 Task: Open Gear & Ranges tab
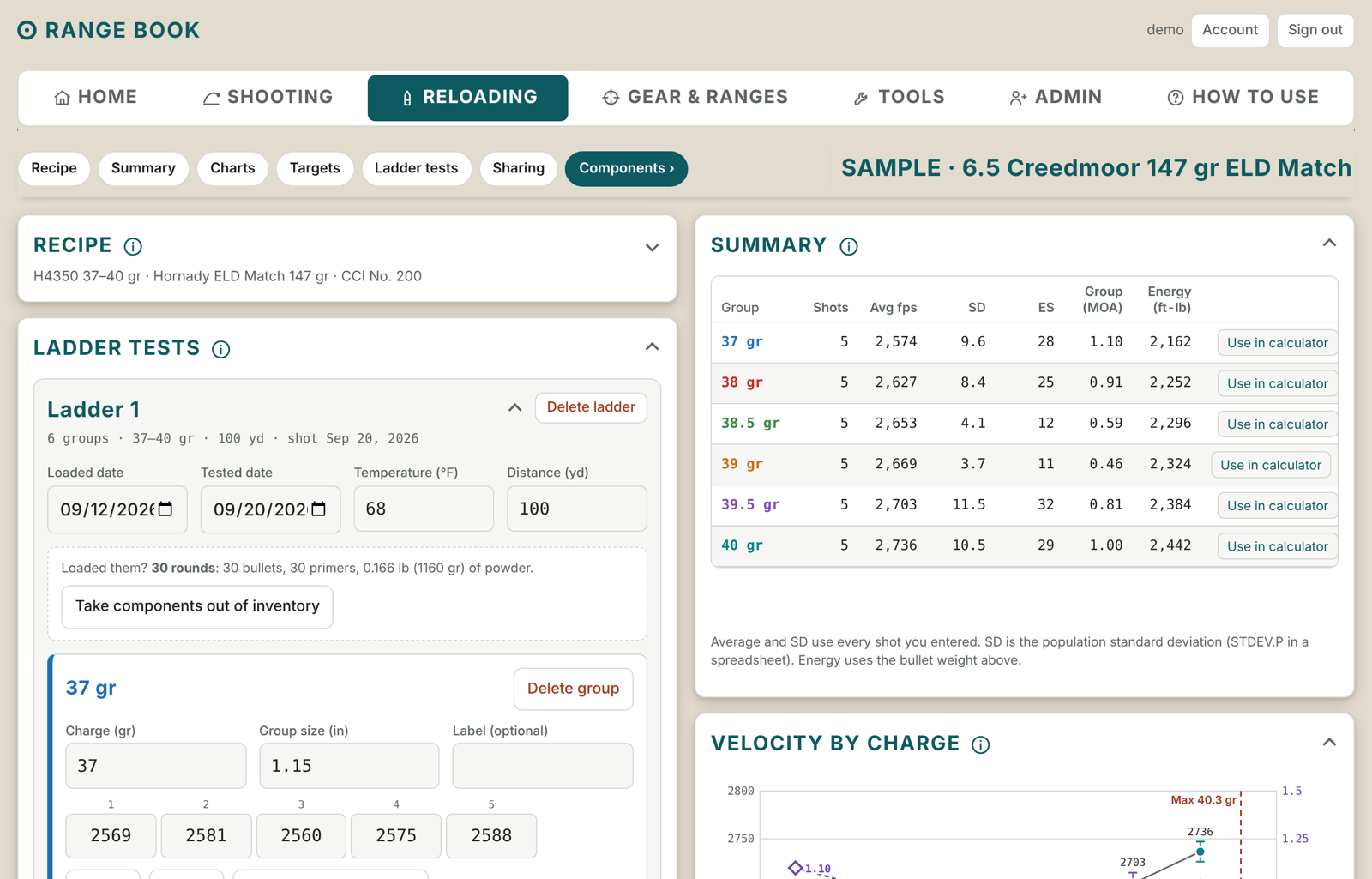click(695, 98)
